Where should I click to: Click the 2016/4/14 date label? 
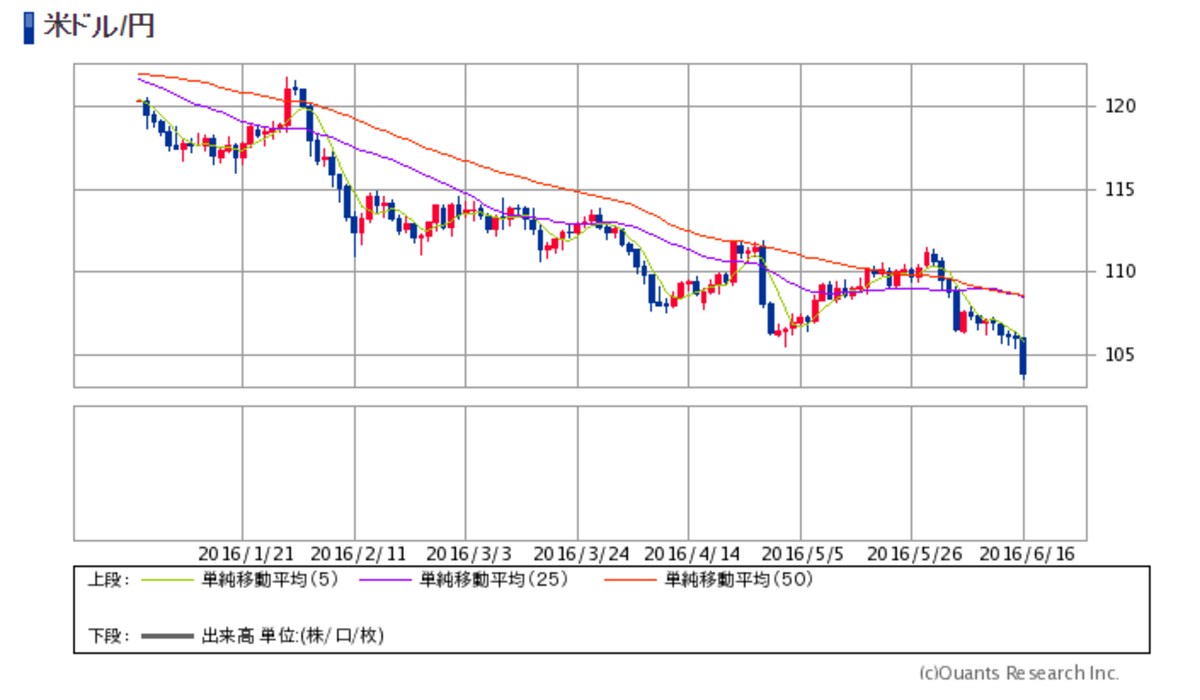pyautogui.click(x=693, y=553)
